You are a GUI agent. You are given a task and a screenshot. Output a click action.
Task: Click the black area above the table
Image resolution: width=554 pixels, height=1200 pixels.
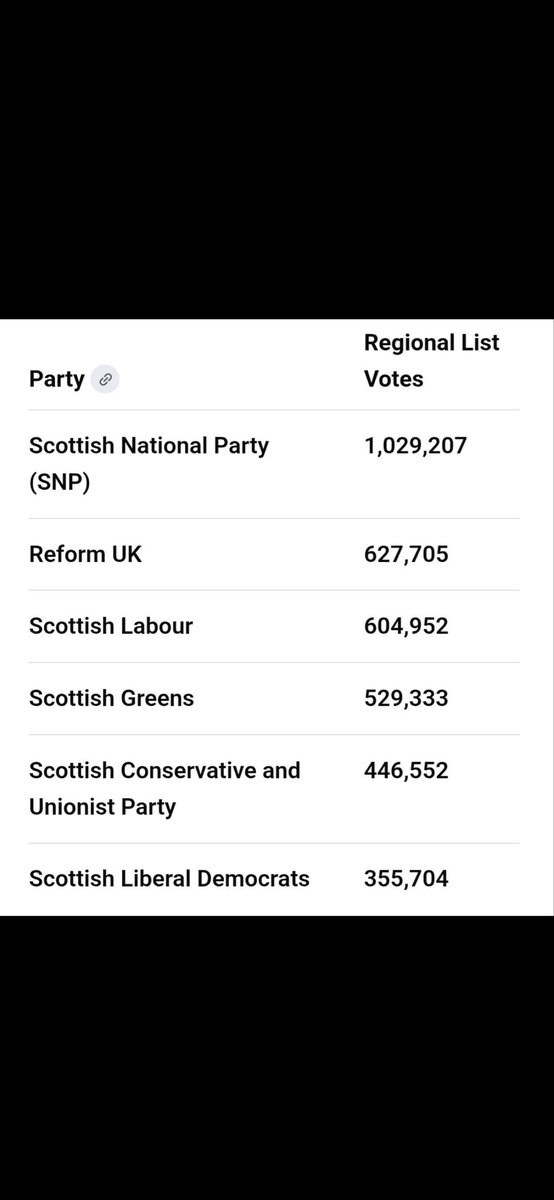[x=277, y=160]
